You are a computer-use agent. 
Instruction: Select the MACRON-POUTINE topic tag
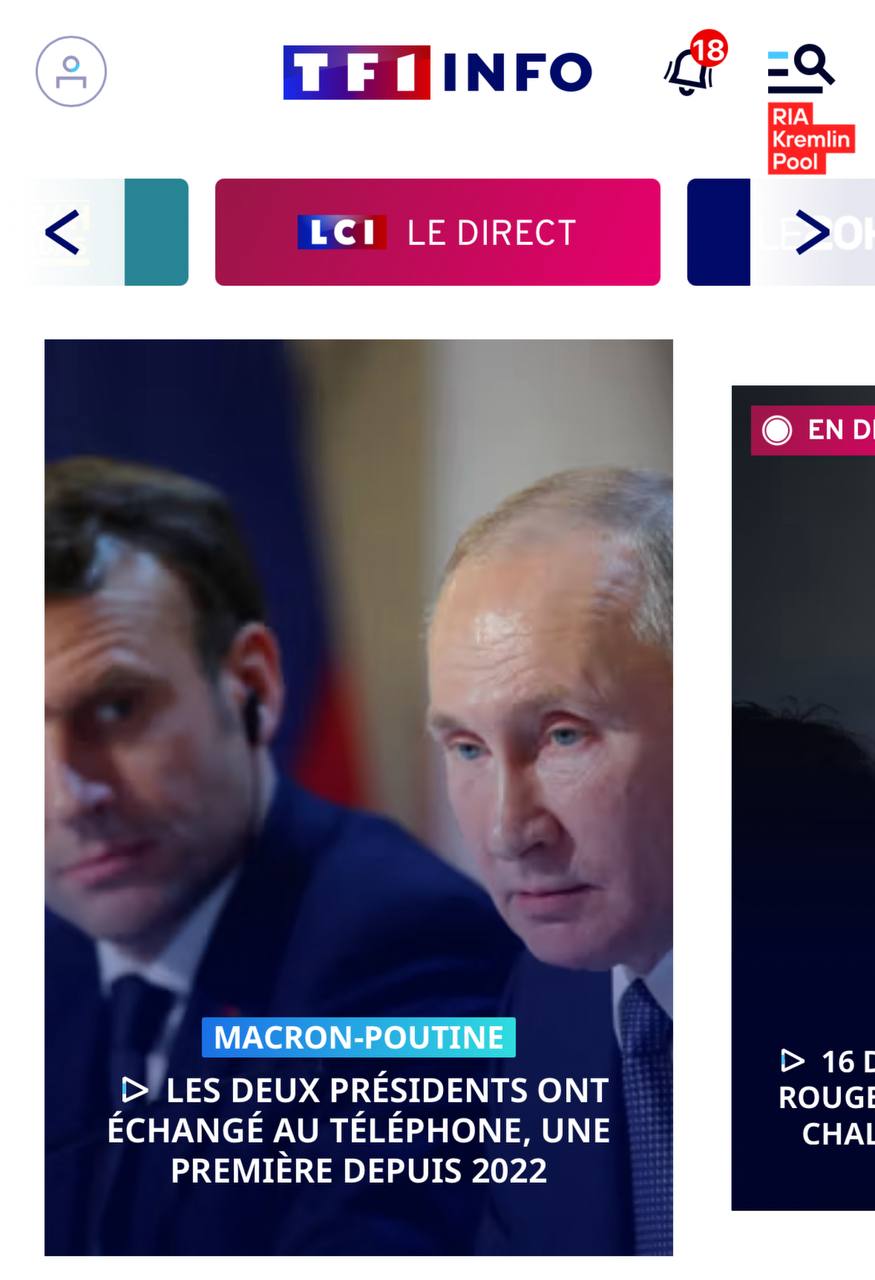point(359,1037)
